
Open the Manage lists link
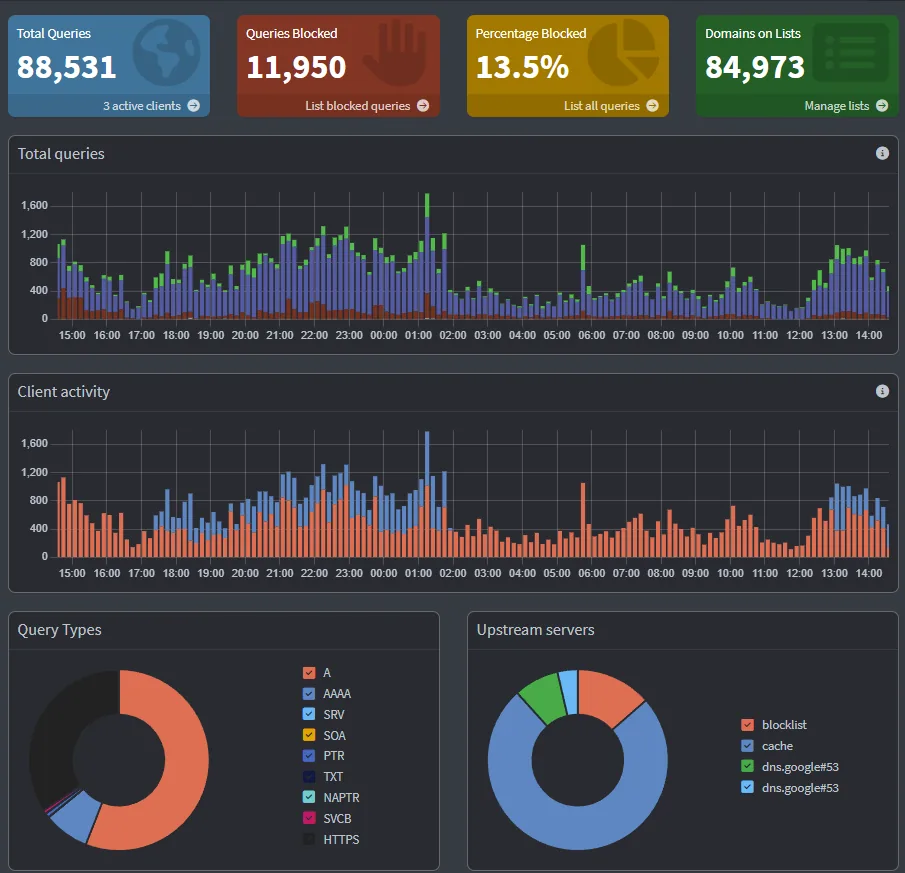[x=836, y=106]
